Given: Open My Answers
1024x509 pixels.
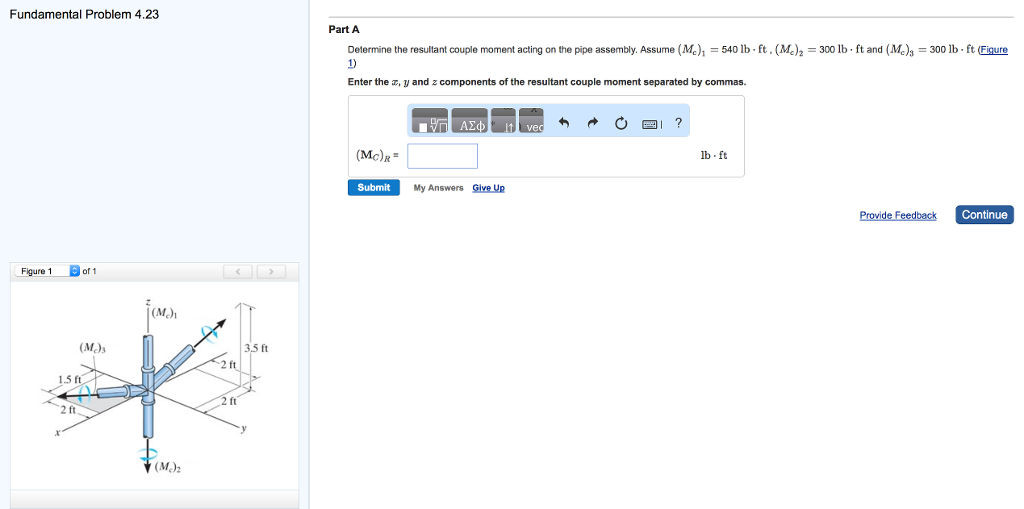Looking at the screenshot, I should (438, 188).
